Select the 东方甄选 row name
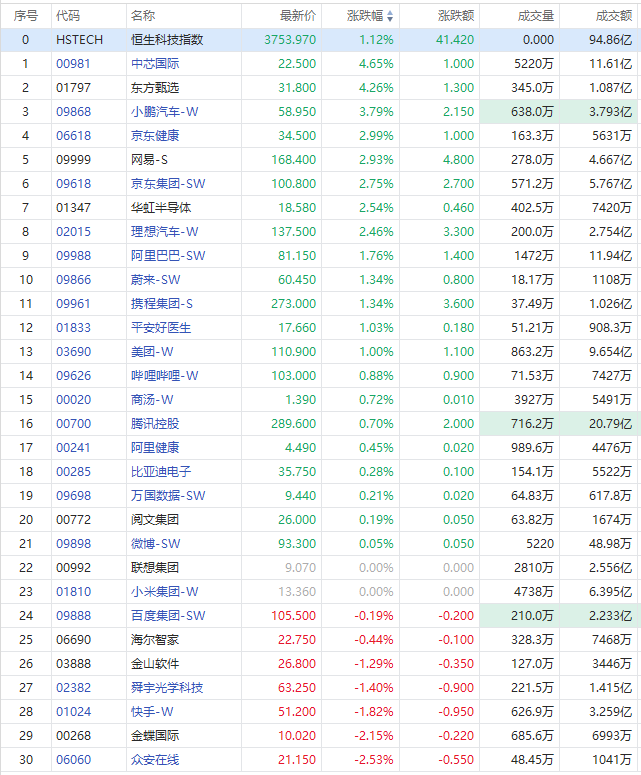The height and width of the screenshot is (775, 641). tap(155, 88)
